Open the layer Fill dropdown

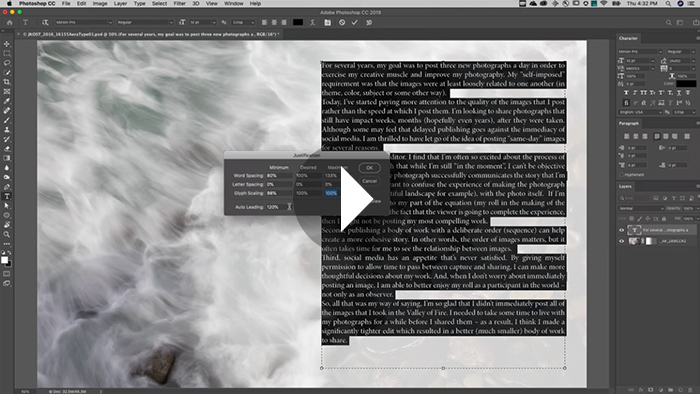(697, 219)
